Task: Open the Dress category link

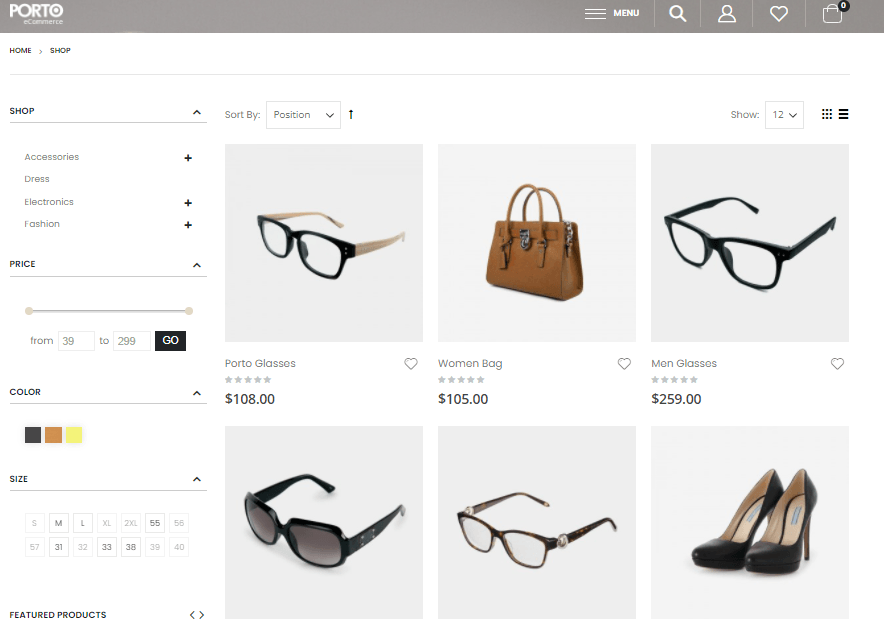Action: [37, 179]
